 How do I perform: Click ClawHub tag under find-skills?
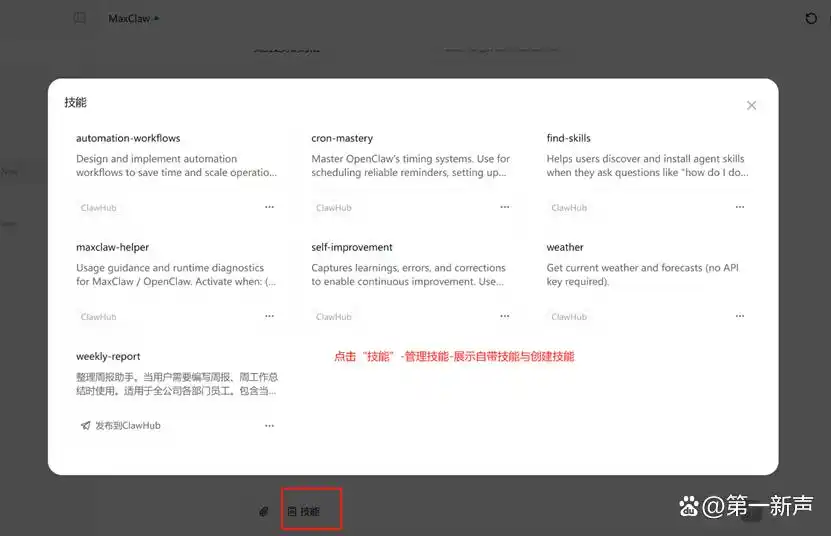pyautogui.click(x=569, y=208)
